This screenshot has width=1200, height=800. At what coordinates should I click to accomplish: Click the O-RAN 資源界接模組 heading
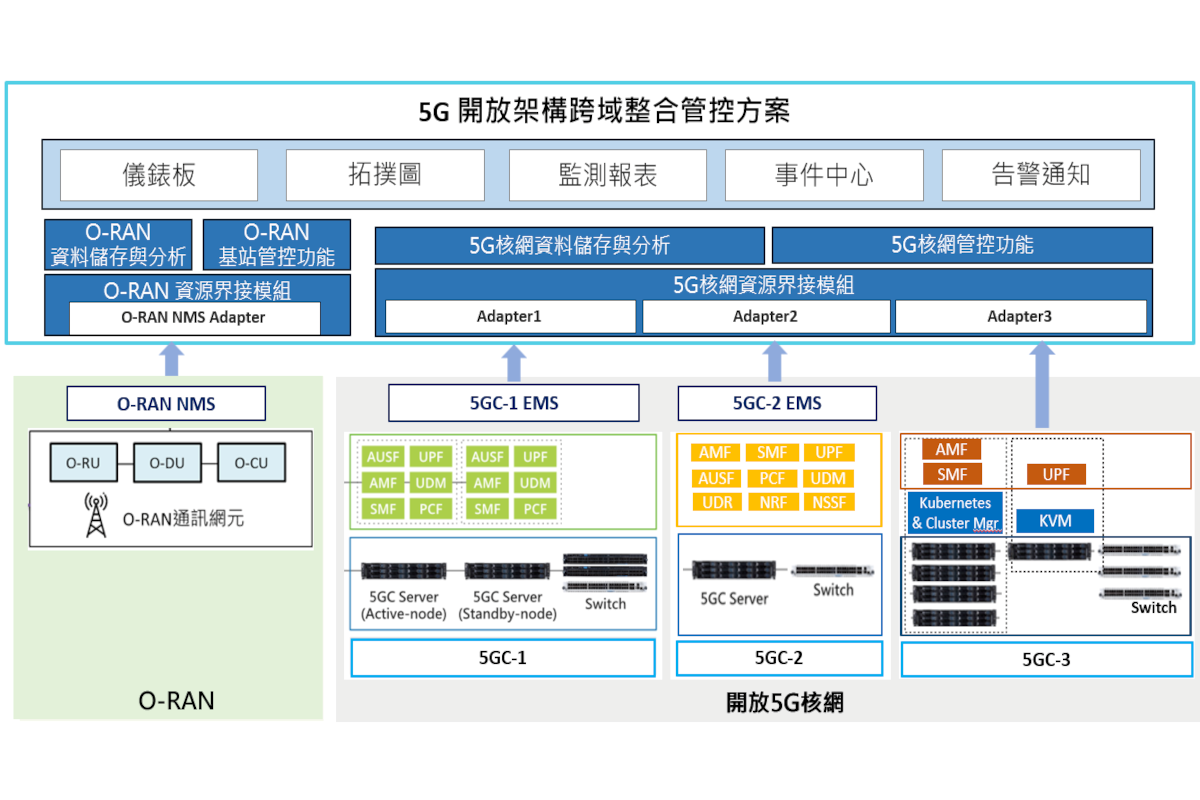pos(197,290)
